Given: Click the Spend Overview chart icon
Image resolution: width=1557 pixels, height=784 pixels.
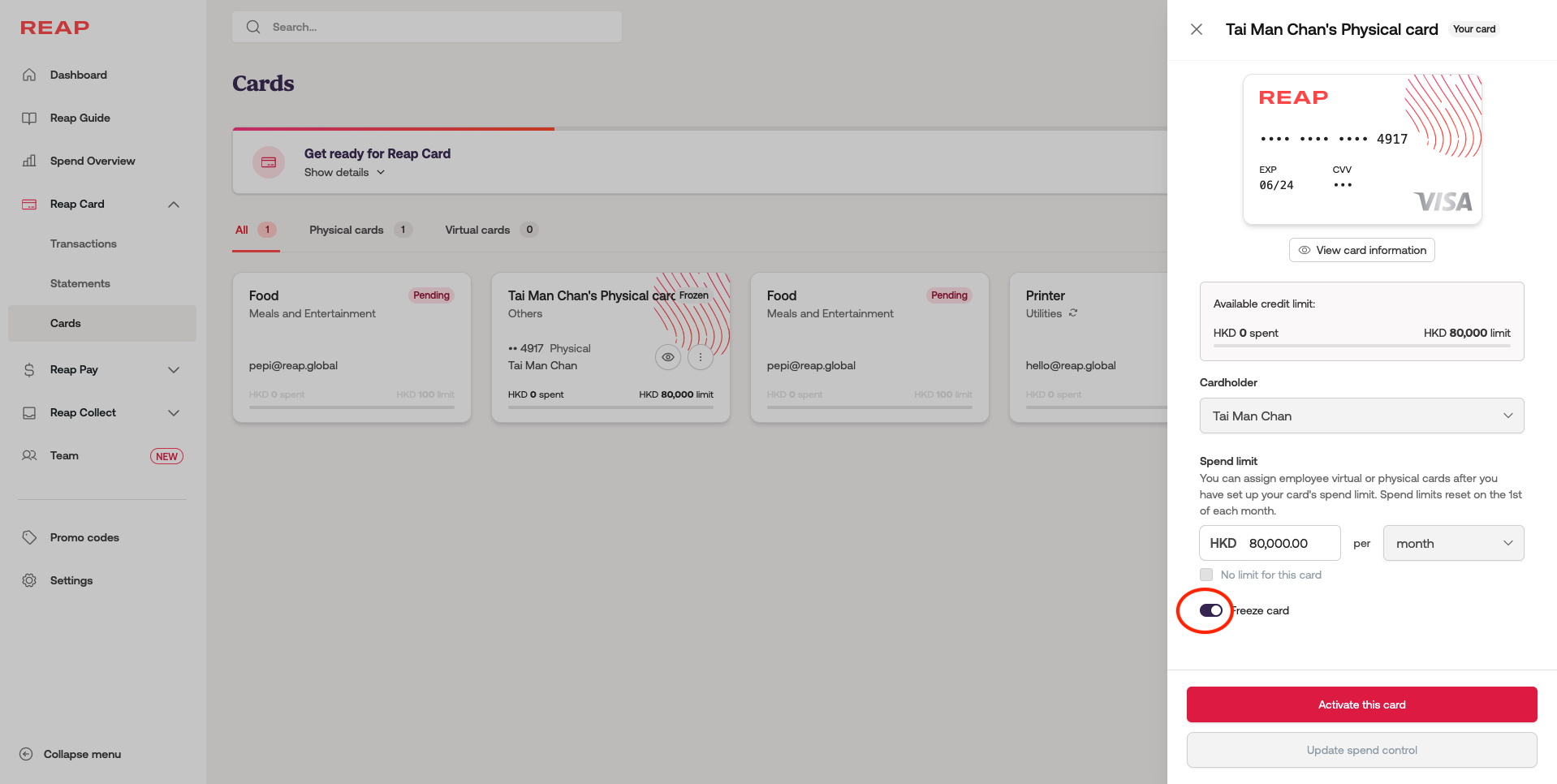Looking at the screenshot, I should (x=29, y=161).
